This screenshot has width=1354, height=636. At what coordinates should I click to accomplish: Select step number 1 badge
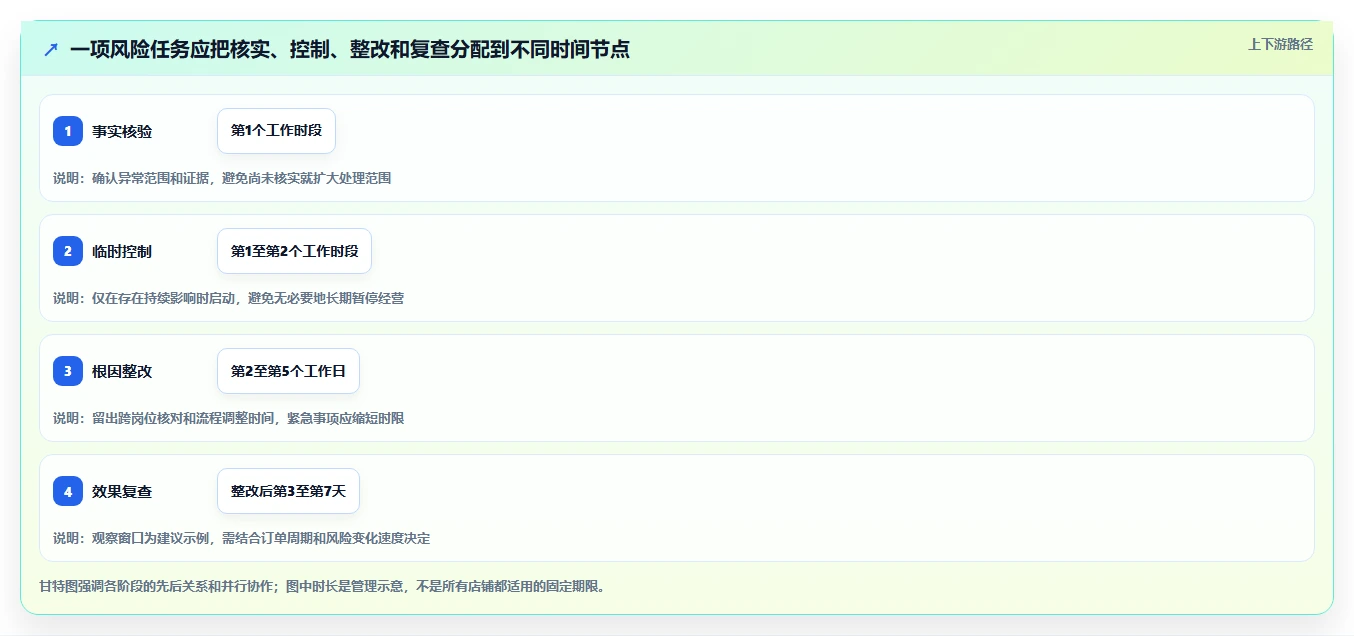[x=68, y=131]
